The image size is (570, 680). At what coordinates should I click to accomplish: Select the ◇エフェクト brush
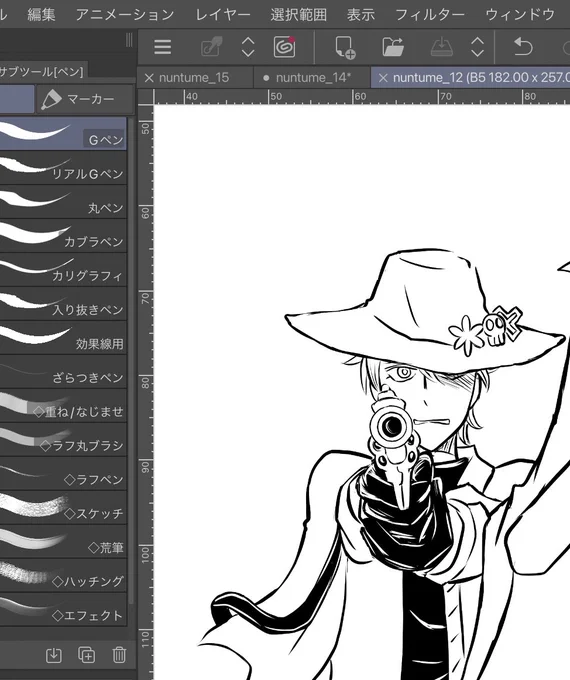coord(63,610)
